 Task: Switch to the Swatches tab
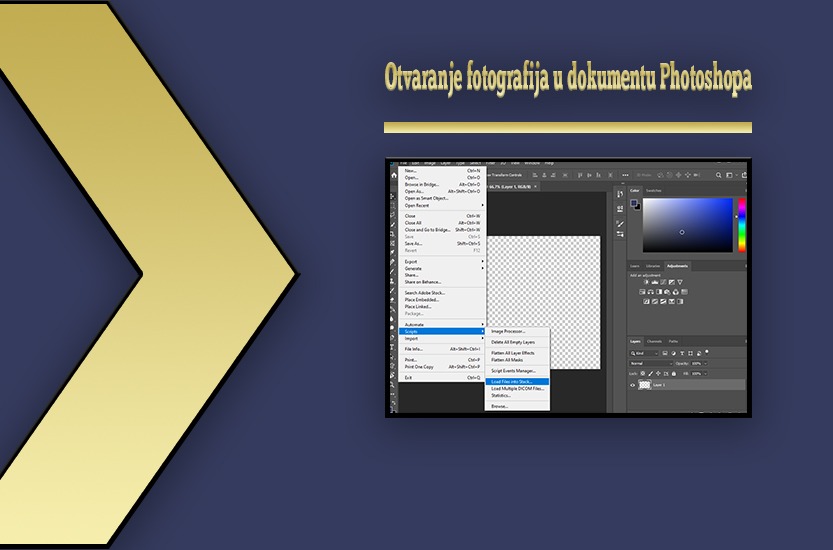pyautogui.click(x=653, y=190)
